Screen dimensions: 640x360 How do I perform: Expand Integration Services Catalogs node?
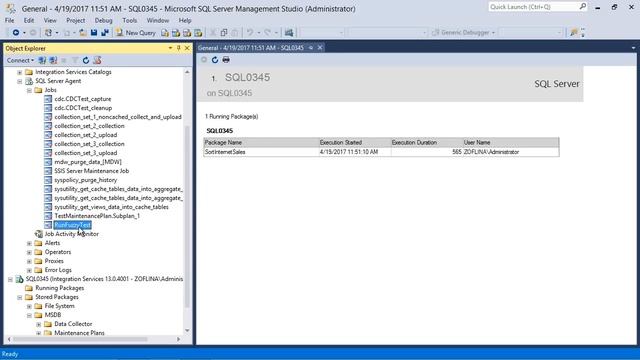[20, 72]
